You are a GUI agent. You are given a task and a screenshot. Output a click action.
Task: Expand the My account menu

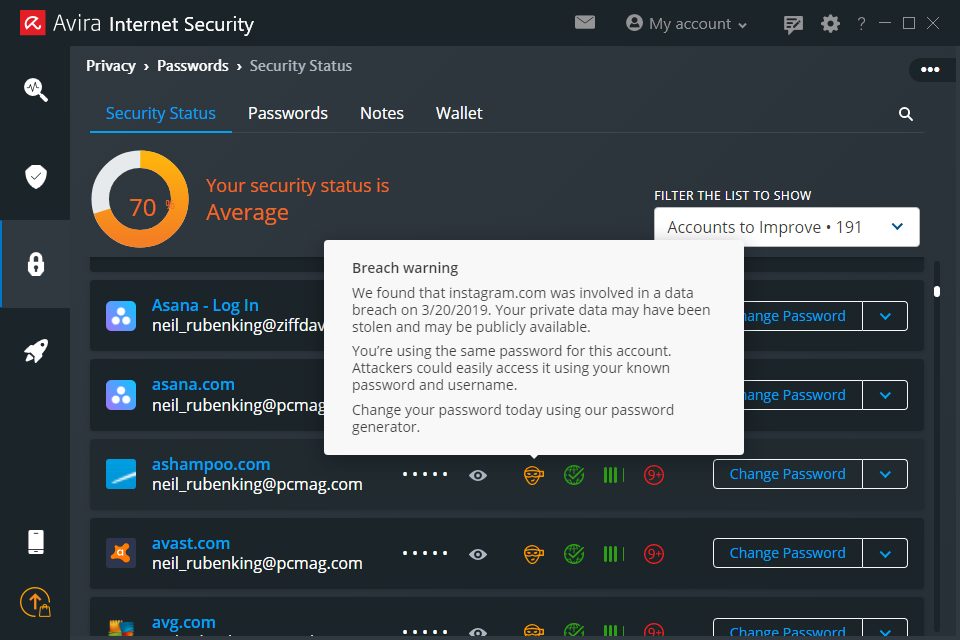(x=686, y=24)
